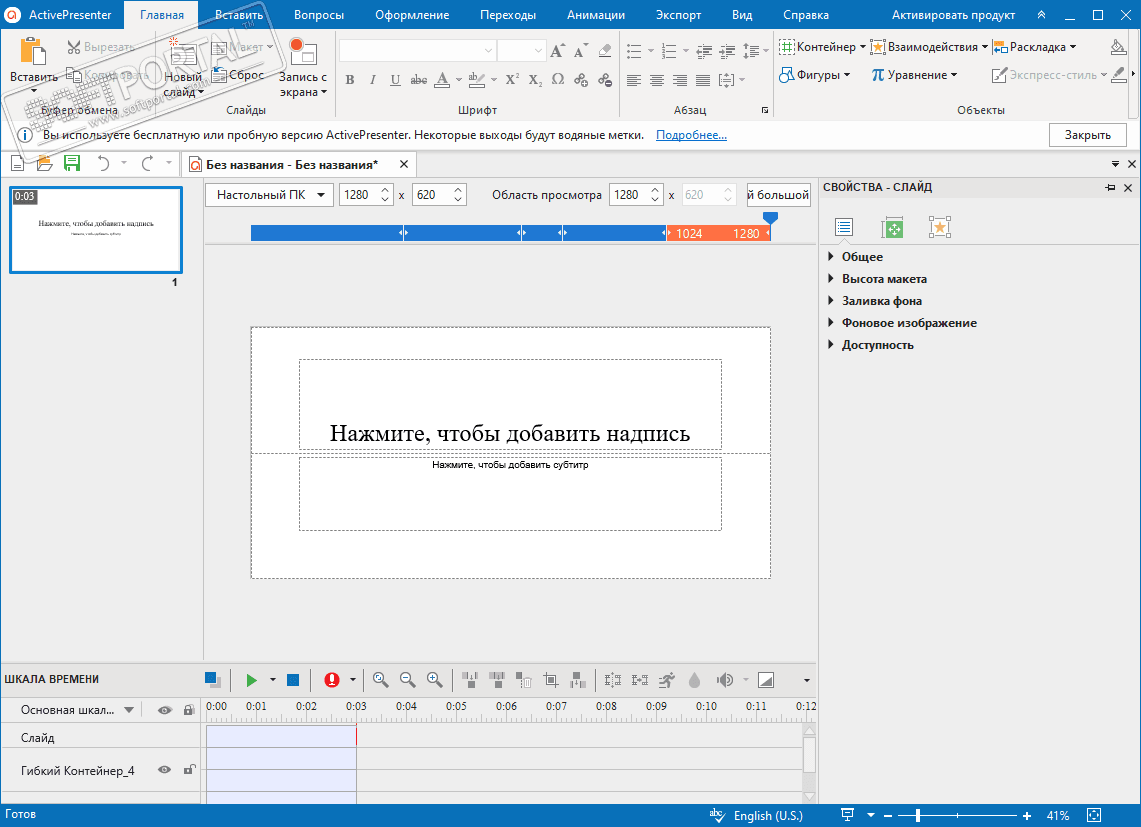1141x827 pixels.
Task: Click the stop button in timeline toolbar
Action: click(293, 680)
